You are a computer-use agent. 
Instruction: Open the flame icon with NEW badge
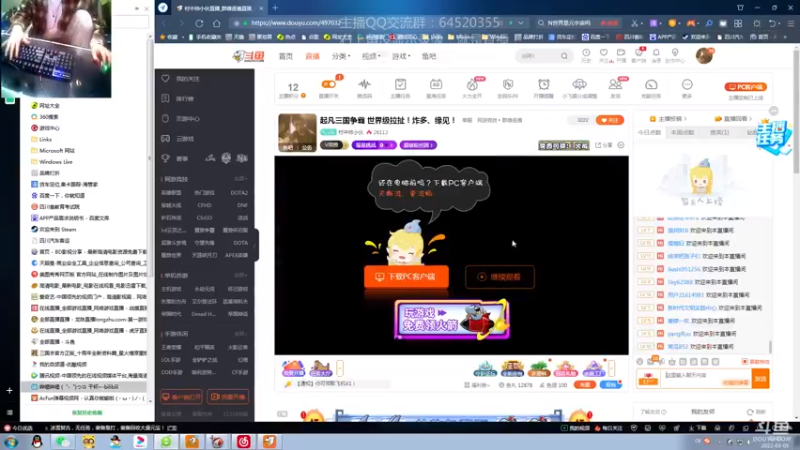(472, 87)
